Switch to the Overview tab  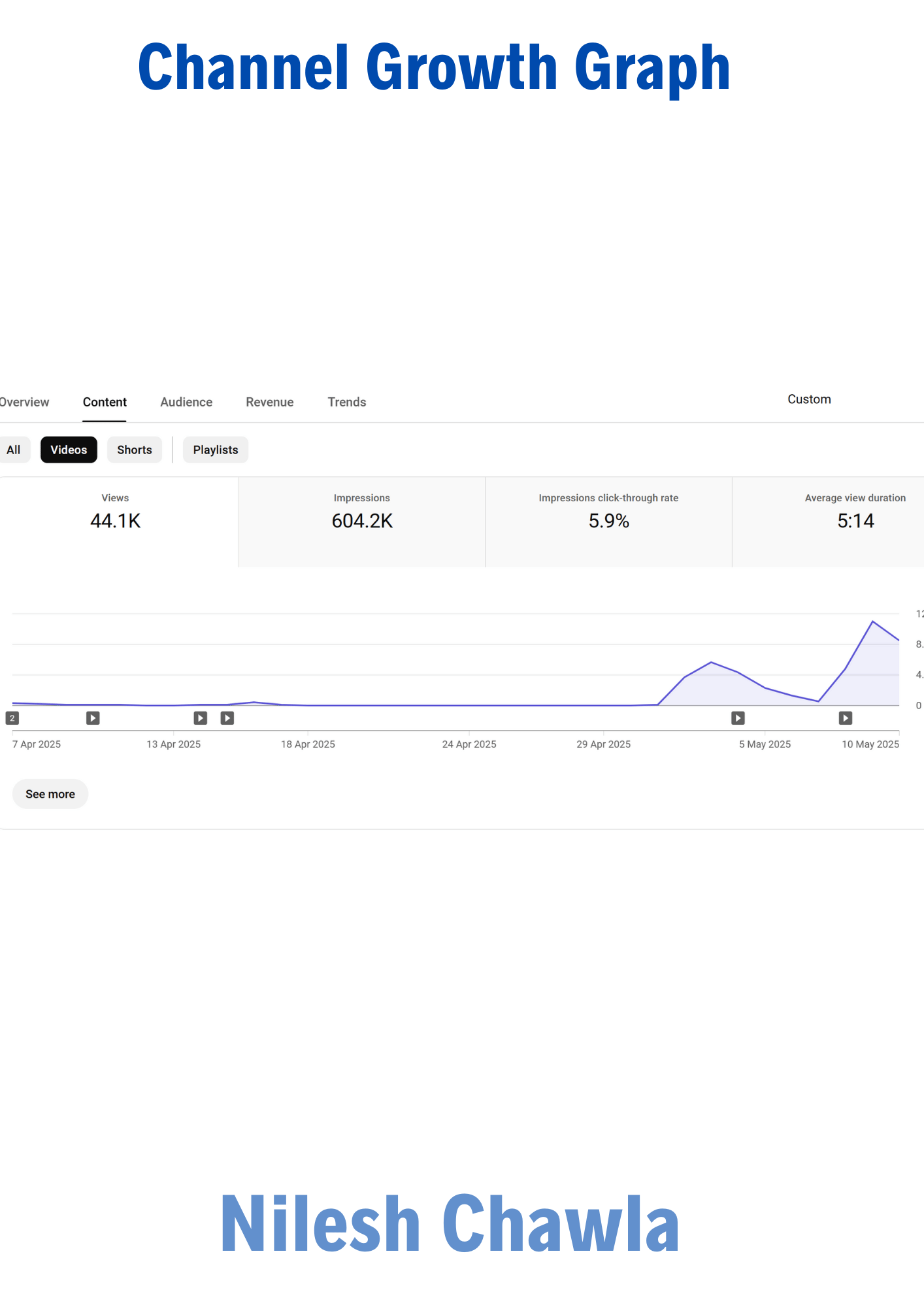24,402
